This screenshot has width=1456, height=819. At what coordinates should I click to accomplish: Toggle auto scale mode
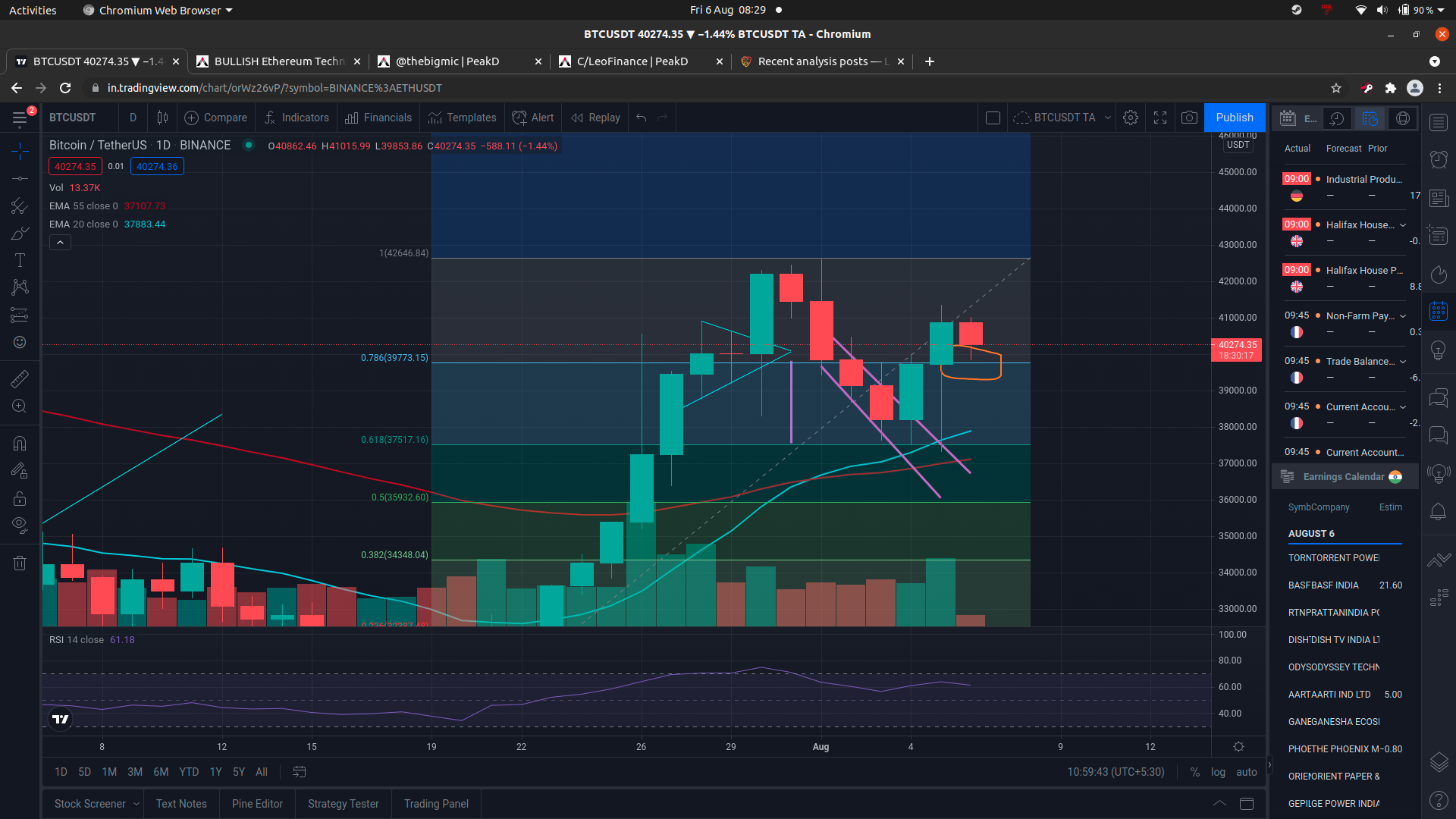coord(1247,772)
